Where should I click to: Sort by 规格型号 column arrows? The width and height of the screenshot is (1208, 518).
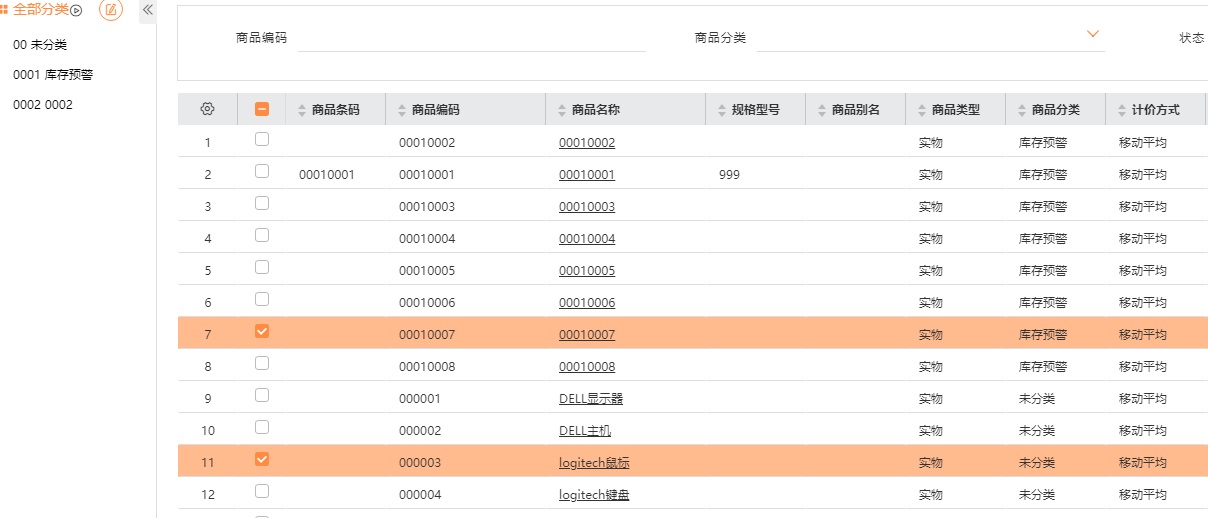point(723,110)
